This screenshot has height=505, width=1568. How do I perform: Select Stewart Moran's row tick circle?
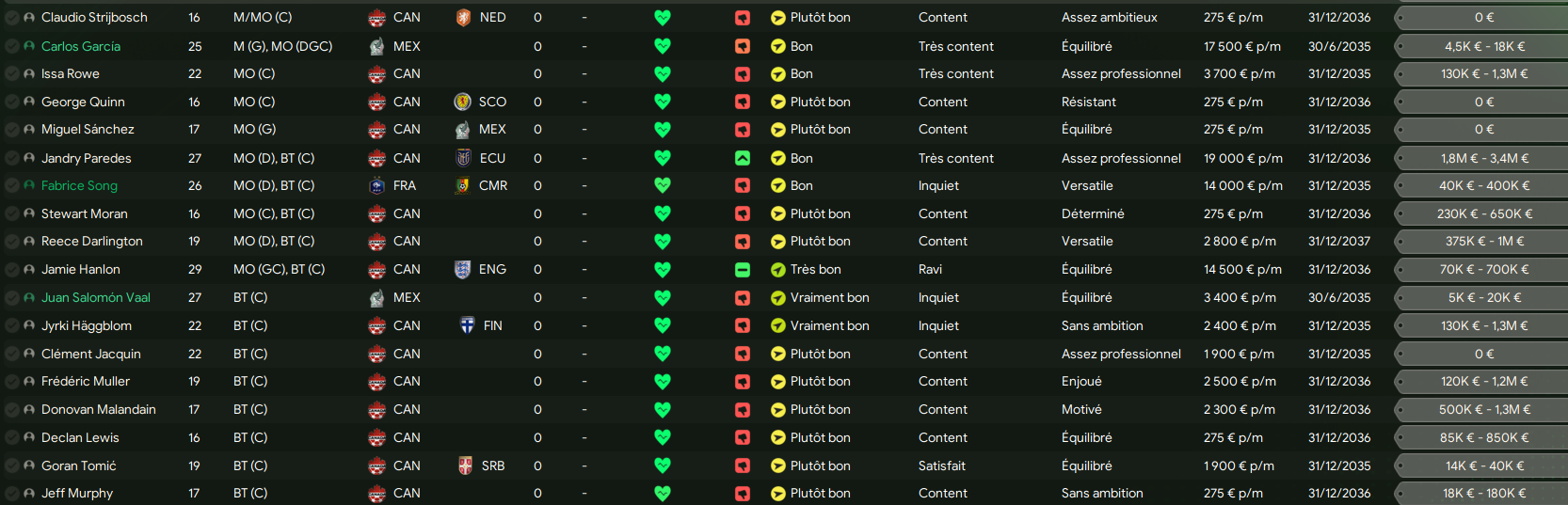[x=12, y=214]
